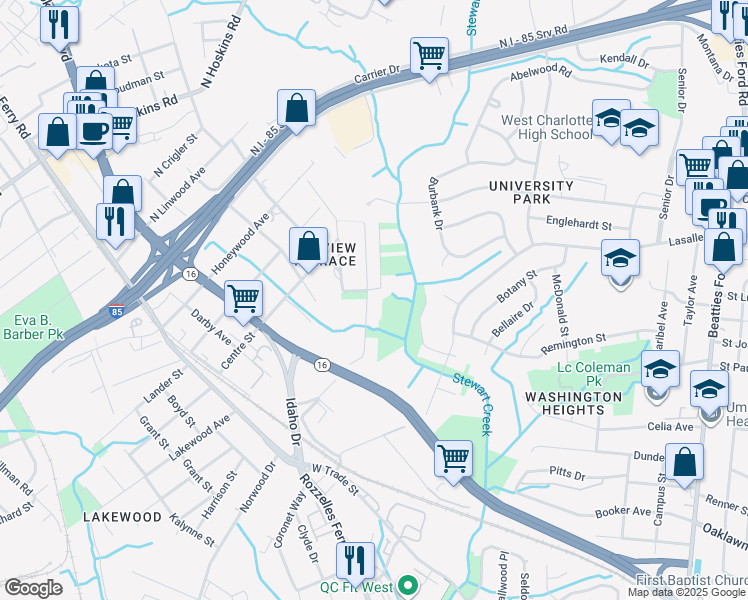The height and width of the screenshot is (600, 748).
Task: Select the shopping bag marker near Dundee St
Action: click(x=684, y=462)
